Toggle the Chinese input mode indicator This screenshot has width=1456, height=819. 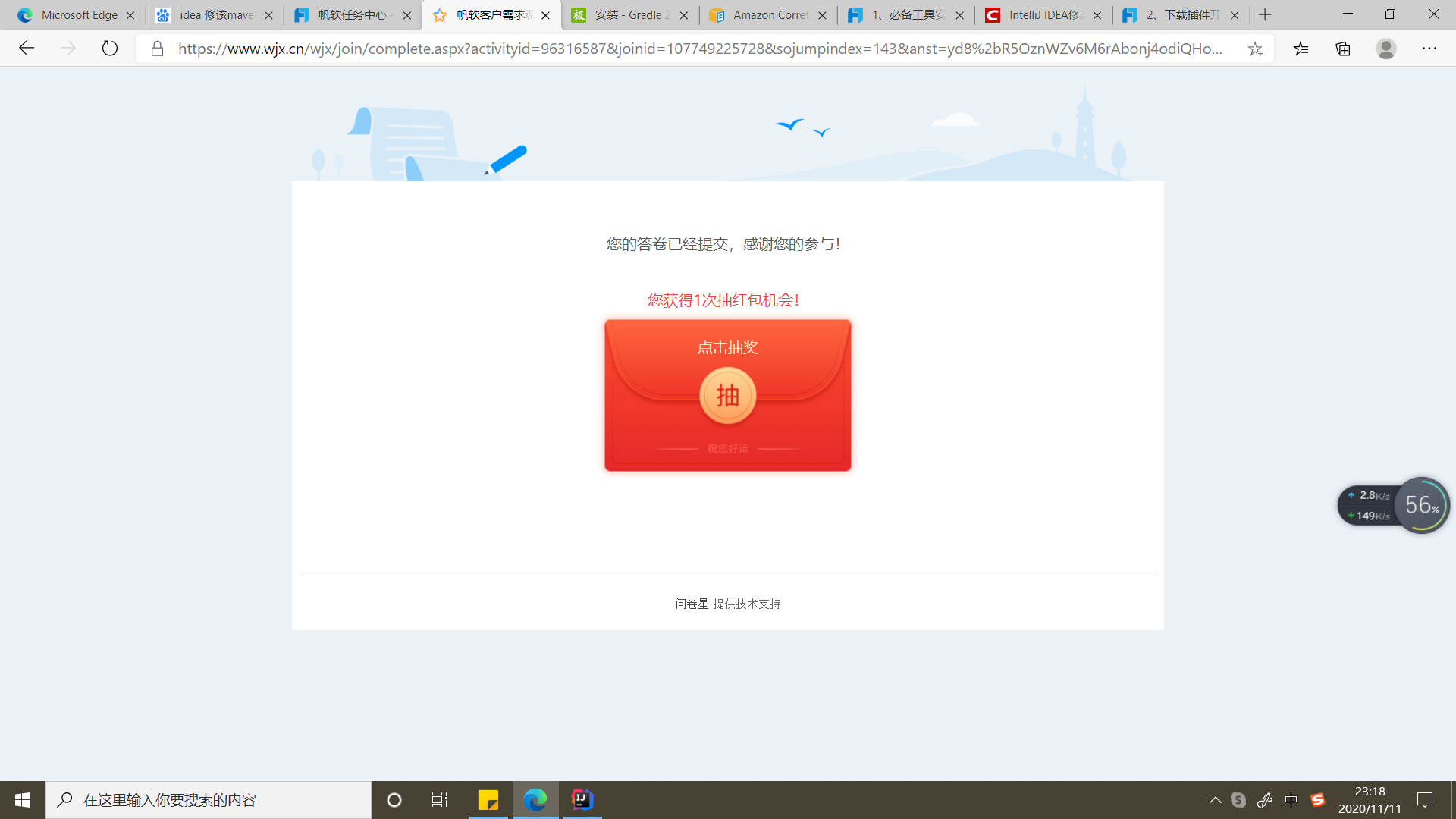[1291, 799]
